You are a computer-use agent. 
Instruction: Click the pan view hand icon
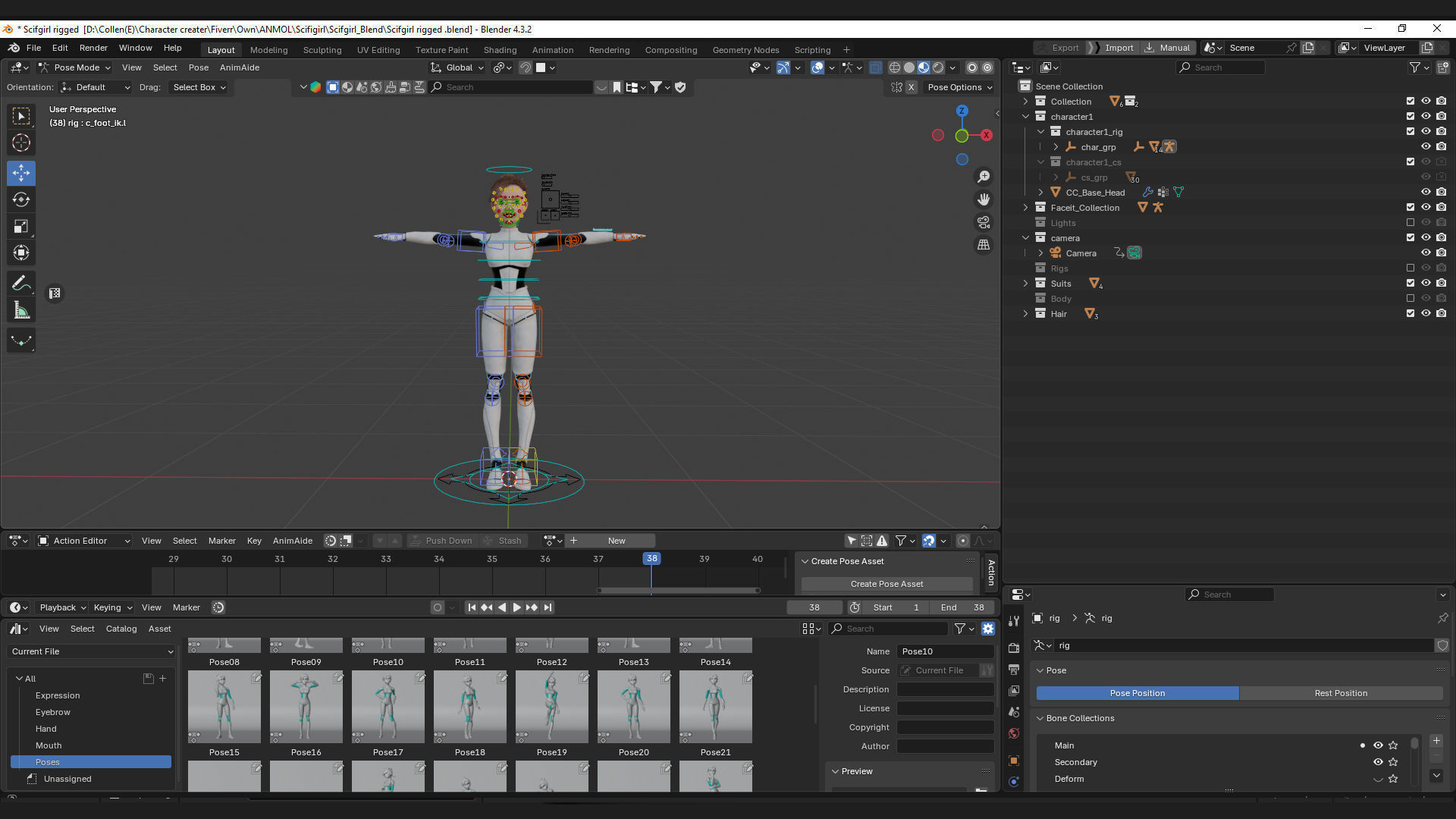point(984,199)
